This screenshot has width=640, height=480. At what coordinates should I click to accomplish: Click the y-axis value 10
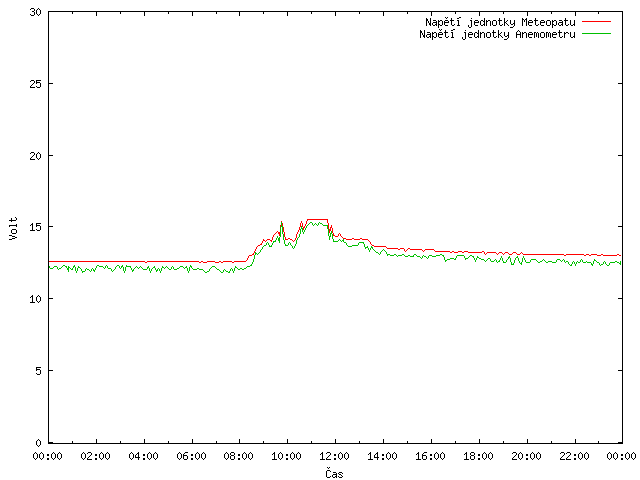(x=36, y=299)
